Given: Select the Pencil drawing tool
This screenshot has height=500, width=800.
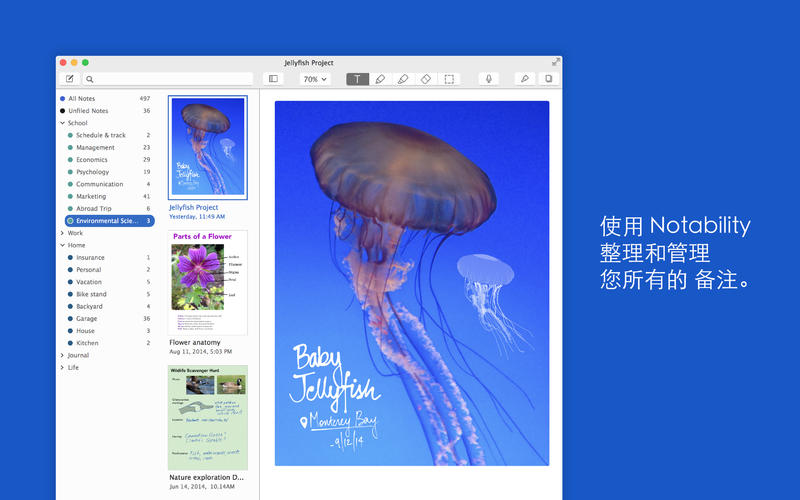Looking at the screenshot, I should (x=380, y=79).
